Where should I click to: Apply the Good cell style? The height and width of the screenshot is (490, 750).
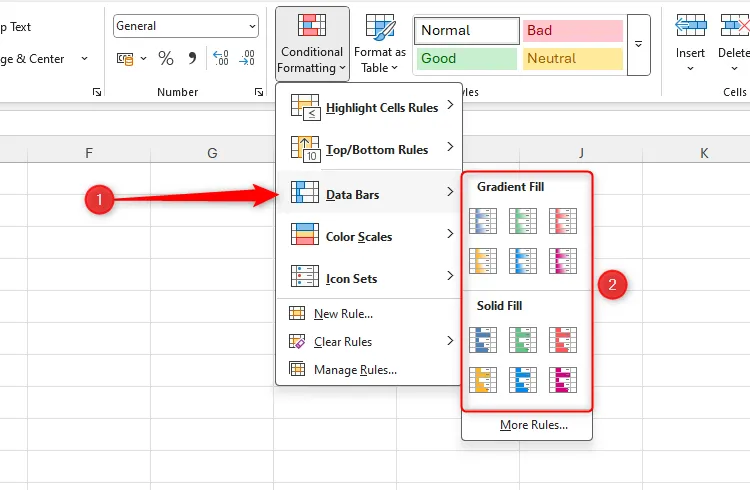click(x=466, y=58)
